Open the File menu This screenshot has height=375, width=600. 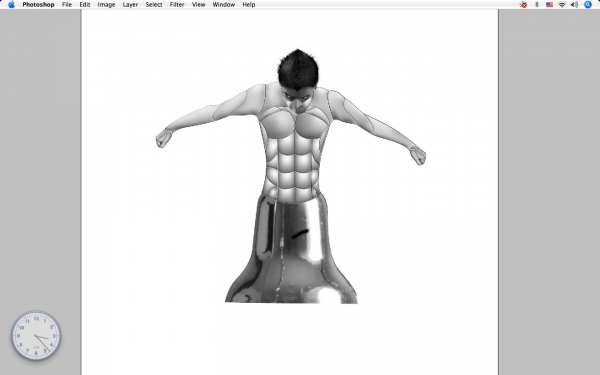[67, 5]
